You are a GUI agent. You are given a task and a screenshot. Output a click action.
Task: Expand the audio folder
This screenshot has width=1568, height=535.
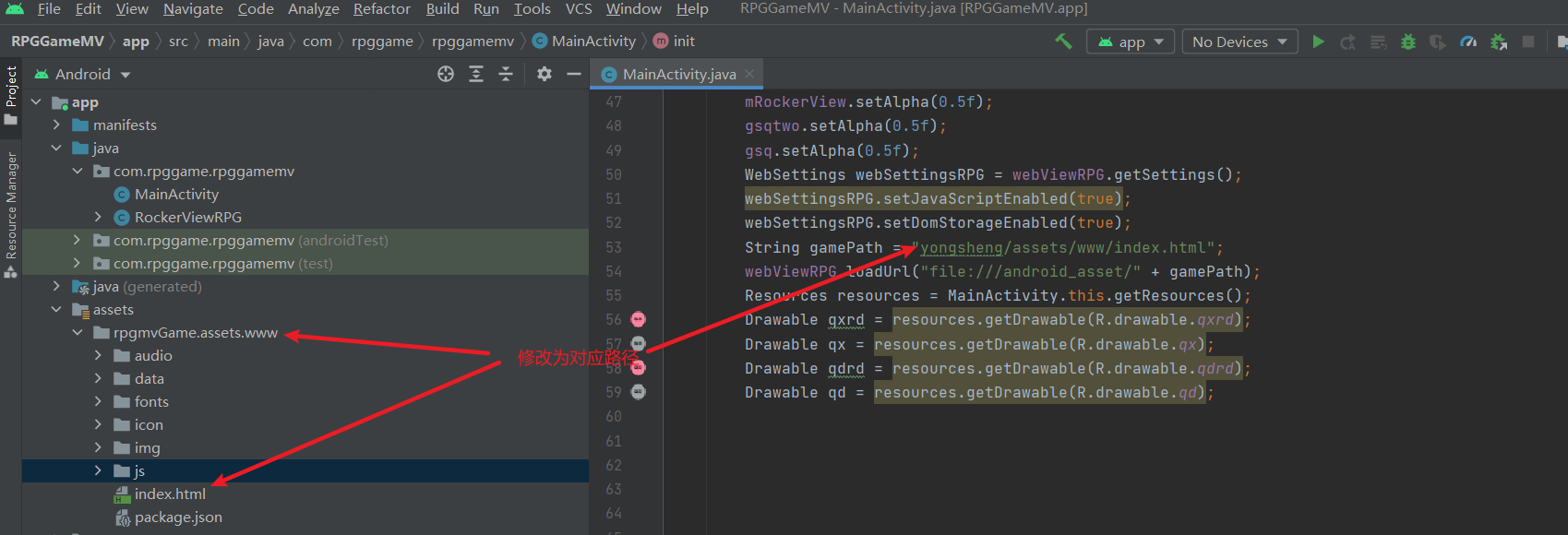pyautogui.click(x=98, y=355)
